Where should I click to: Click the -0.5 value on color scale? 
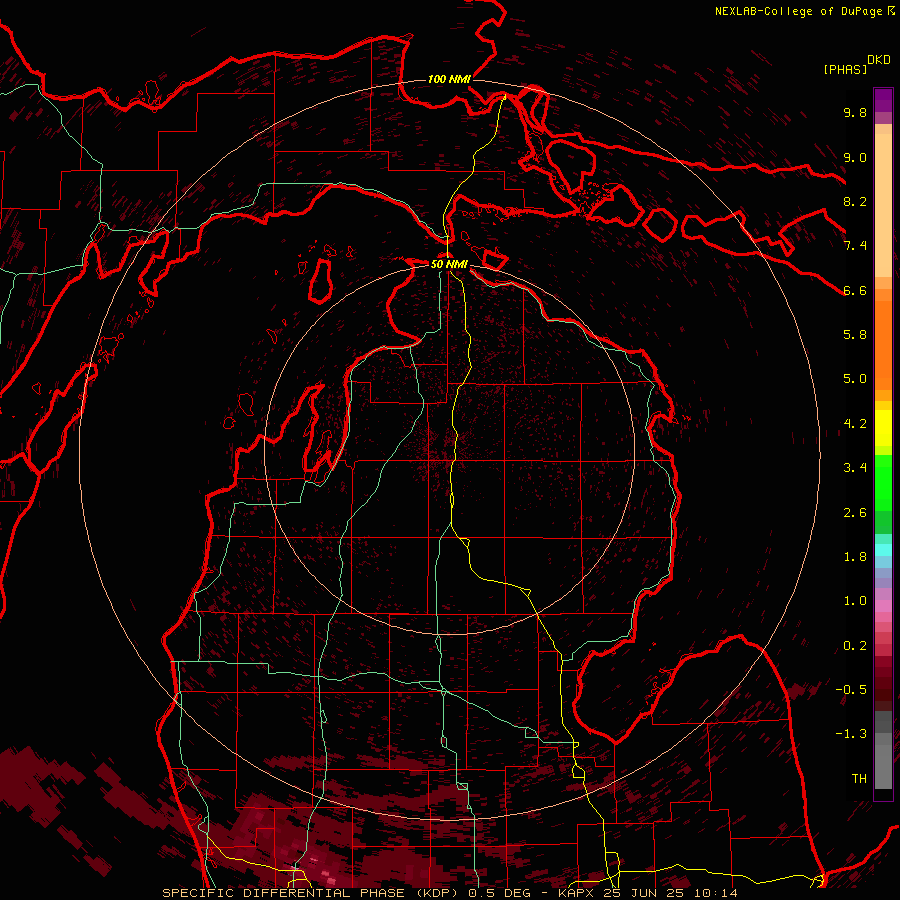click(851, 690)
